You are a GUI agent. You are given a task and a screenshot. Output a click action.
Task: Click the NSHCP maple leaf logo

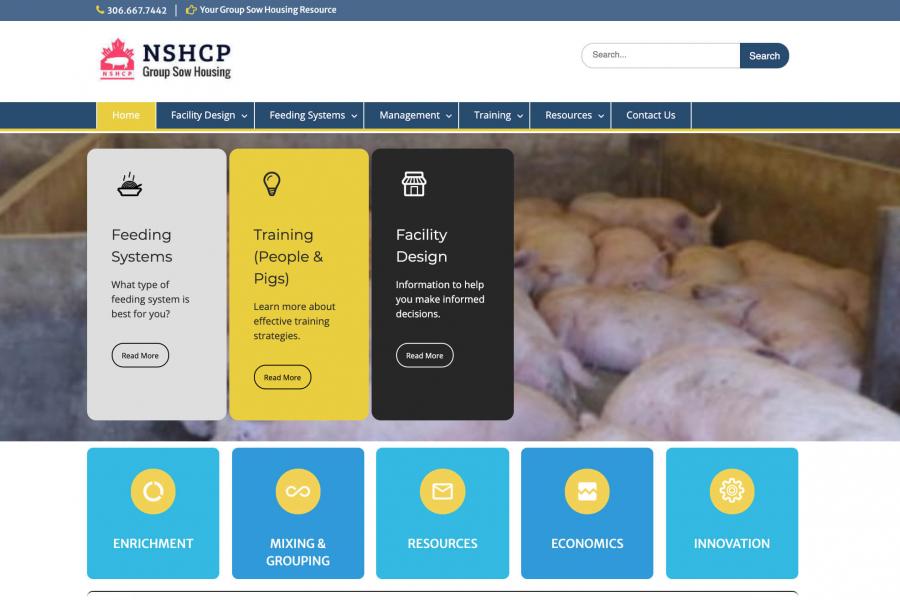[117, 59]
